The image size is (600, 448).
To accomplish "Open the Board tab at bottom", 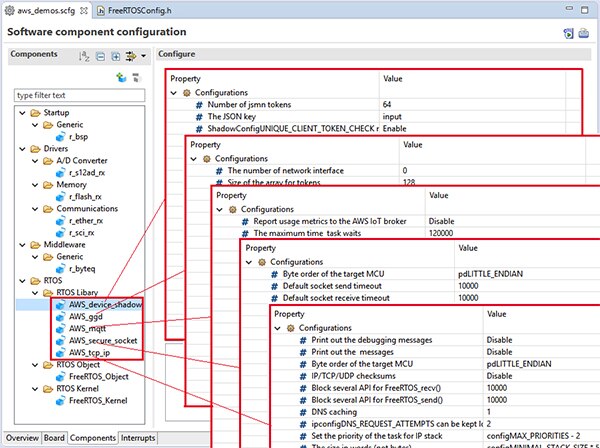I will 54,438.
